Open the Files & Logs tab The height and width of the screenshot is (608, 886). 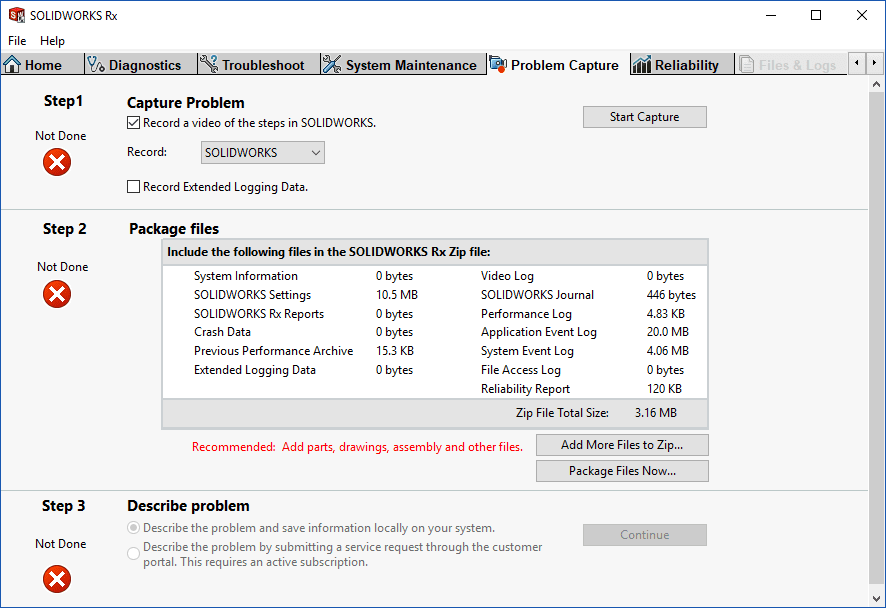pyautogui.click(x=791, y=64)
